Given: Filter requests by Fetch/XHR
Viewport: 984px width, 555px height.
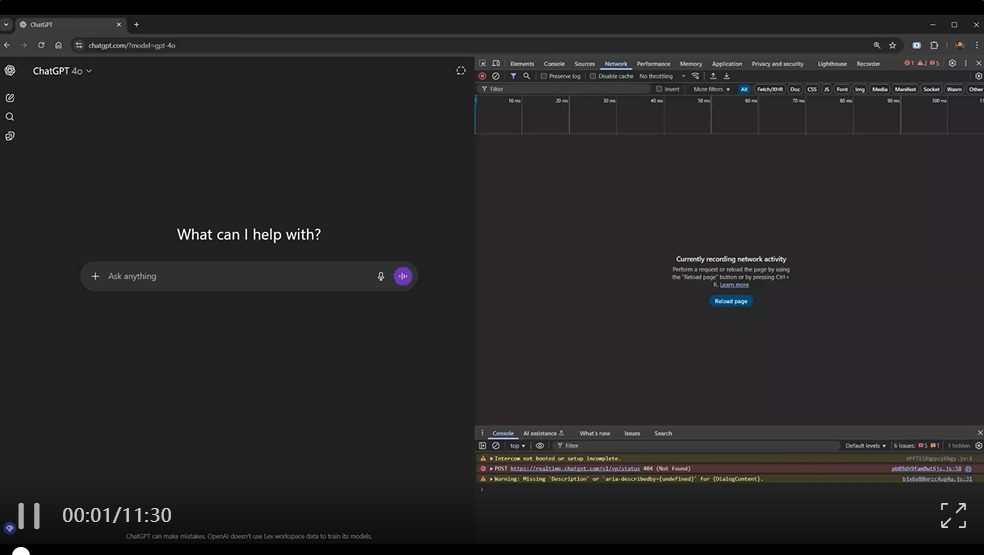Looking at the screenshot, I should pyautogui.click(x=770, y=89).
